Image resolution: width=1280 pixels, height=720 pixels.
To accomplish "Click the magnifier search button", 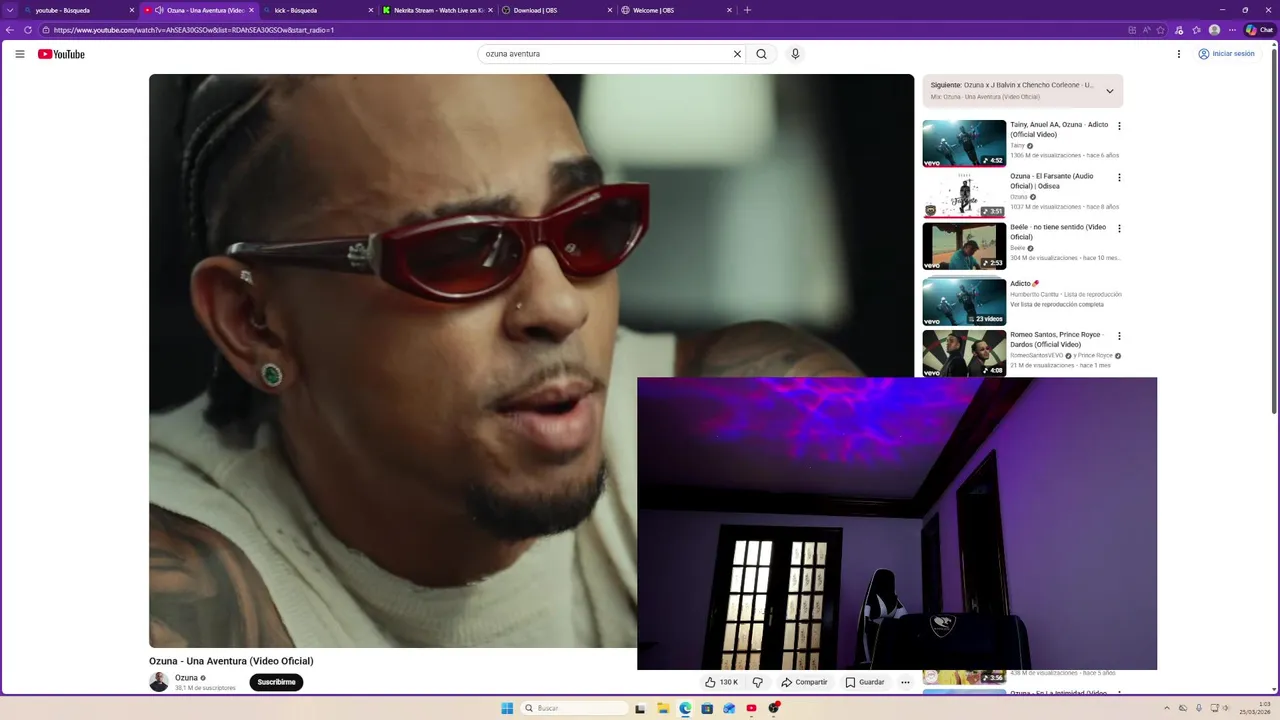I will (x=761, y=54).
